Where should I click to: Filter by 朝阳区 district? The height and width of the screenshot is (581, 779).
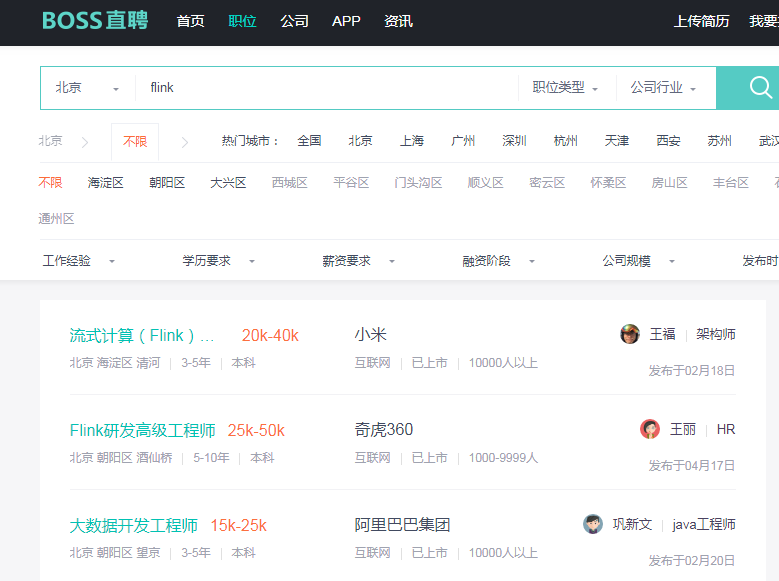coord(167,183)
